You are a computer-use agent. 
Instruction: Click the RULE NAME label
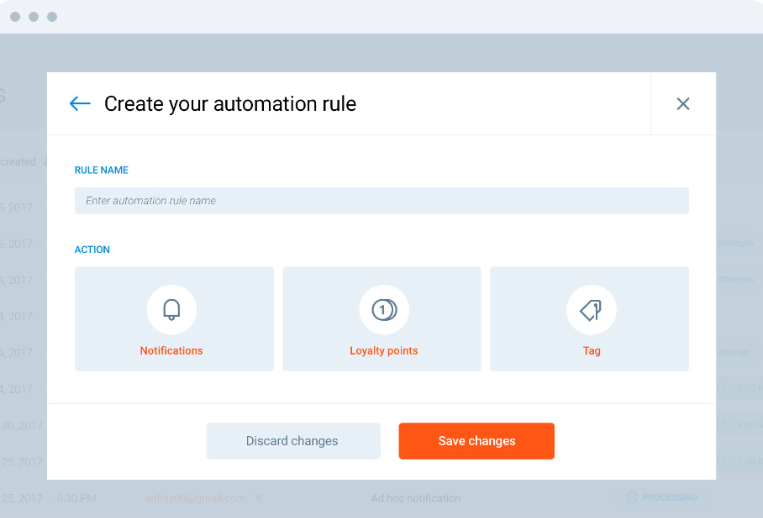[101, 170]
